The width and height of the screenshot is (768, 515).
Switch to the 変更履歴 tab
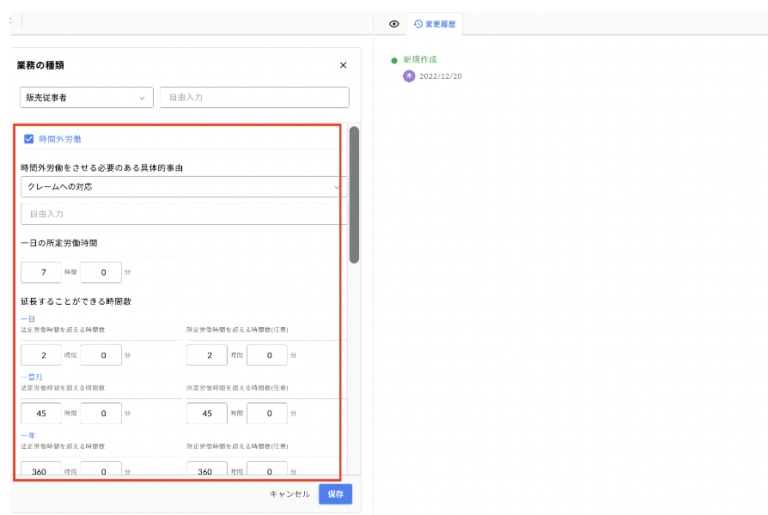(x=434, y=24)
